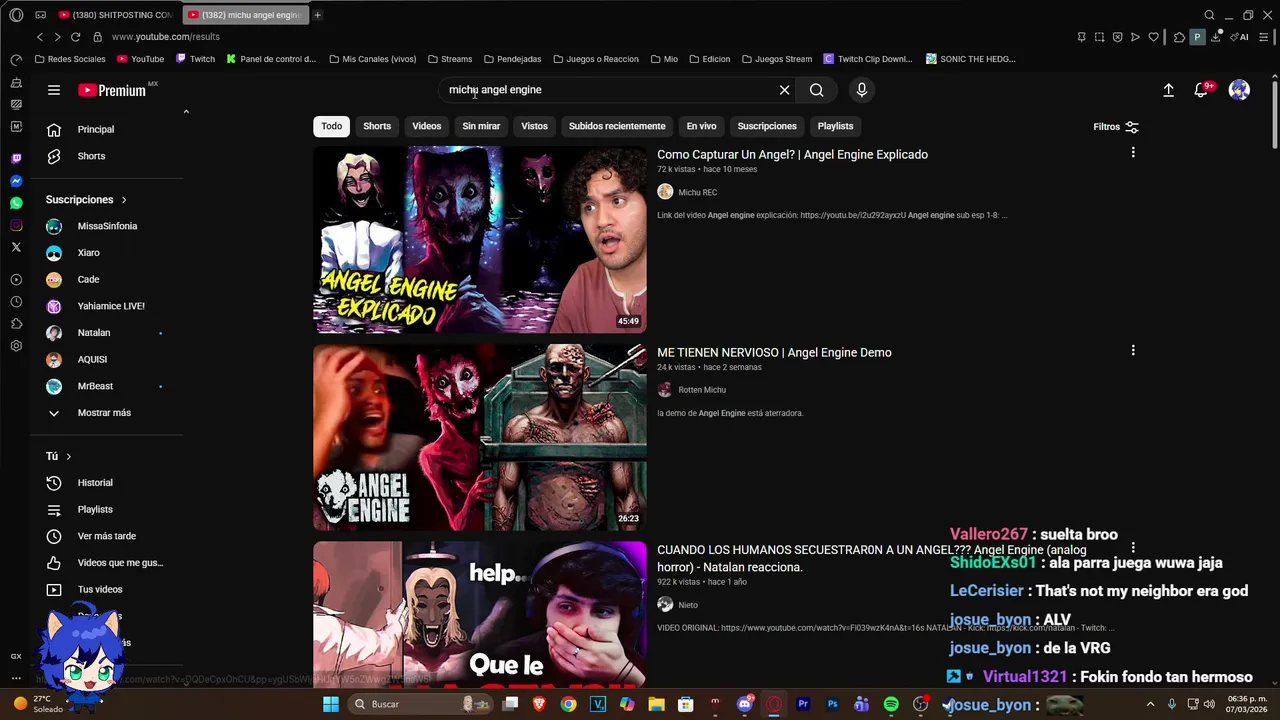Select the Videos filter chip

(x=427, y=126)
